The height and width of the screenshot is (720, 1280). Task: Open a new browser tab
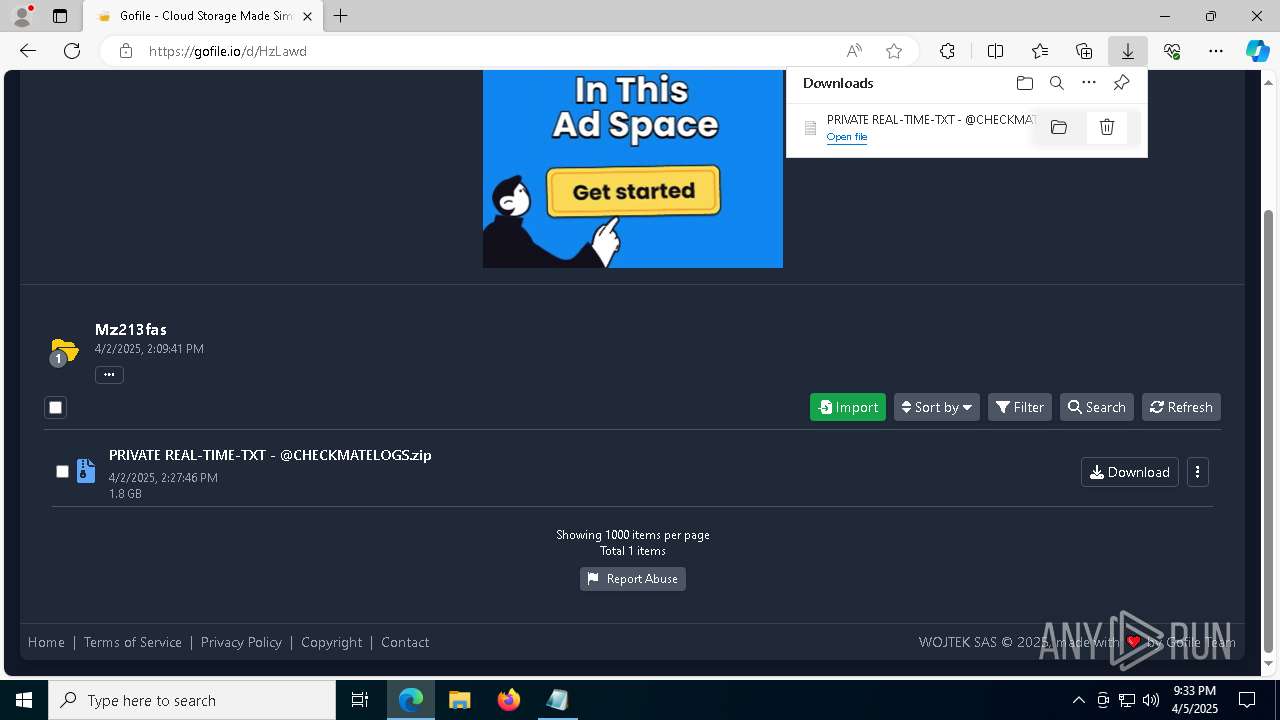pyautogui.click(x=341, y=16)
